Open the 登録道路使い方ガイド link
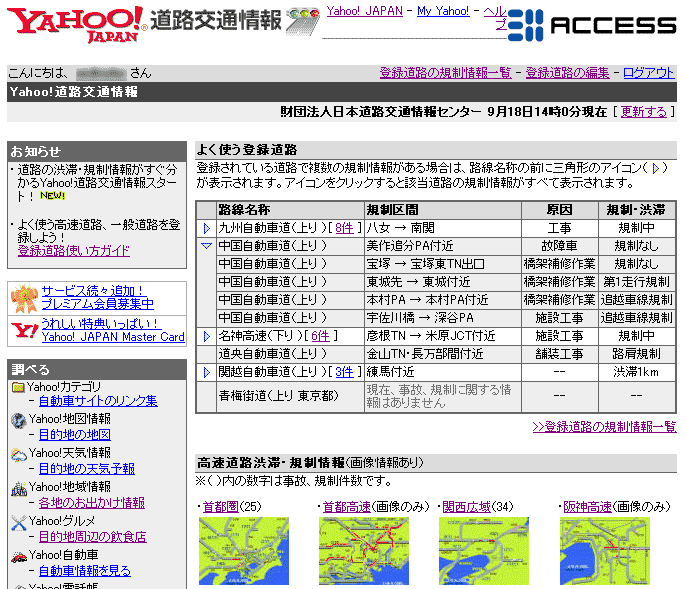685x589 pixels. coord(73,251)
